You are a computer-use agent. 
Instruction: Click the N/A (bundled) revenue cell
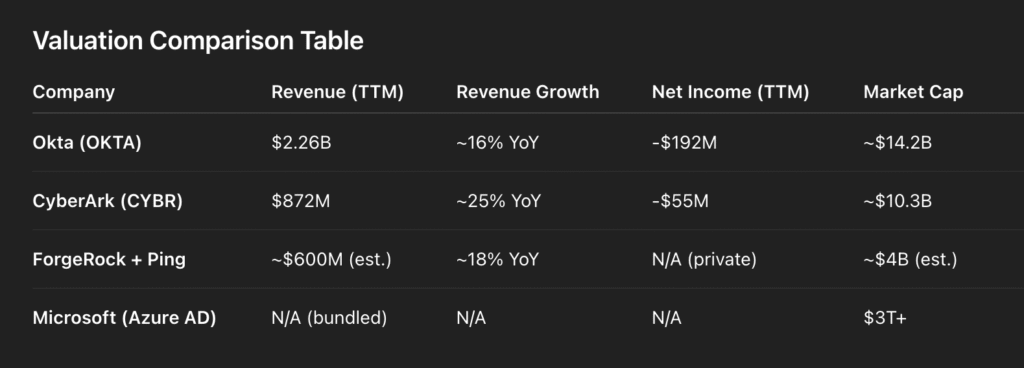329,318
